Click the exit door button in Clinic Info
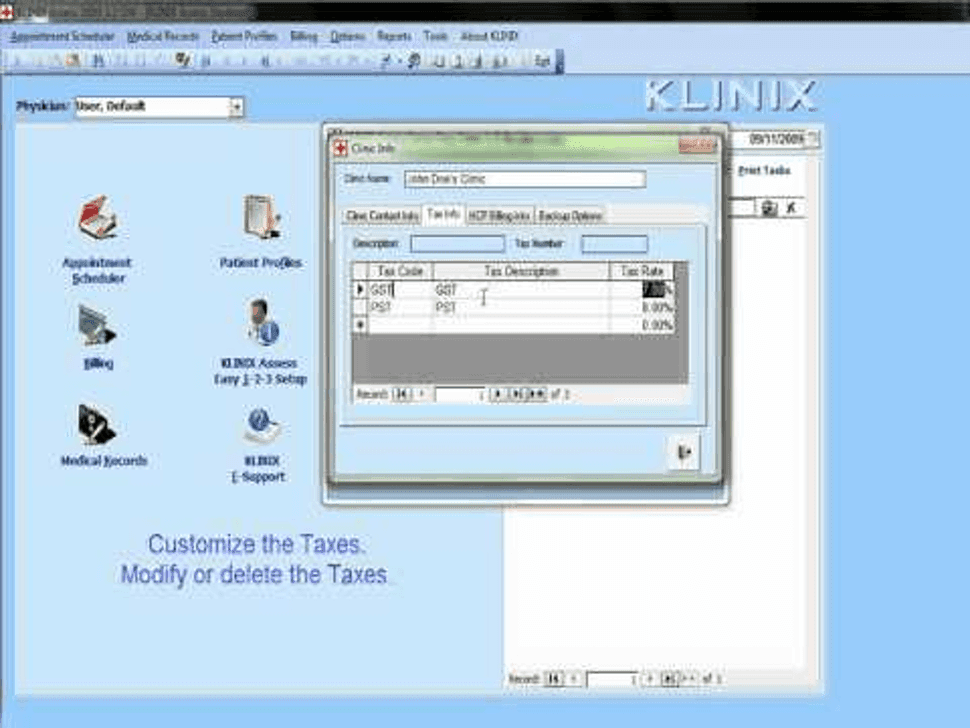 tap(684, 453)
